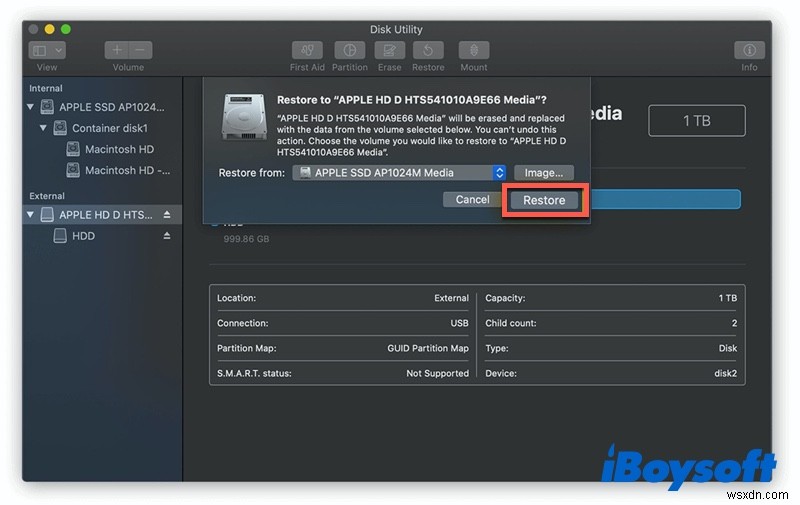Open the Info toolbar icon
Viewport: 800px width, 505px height.
[749, 50]
